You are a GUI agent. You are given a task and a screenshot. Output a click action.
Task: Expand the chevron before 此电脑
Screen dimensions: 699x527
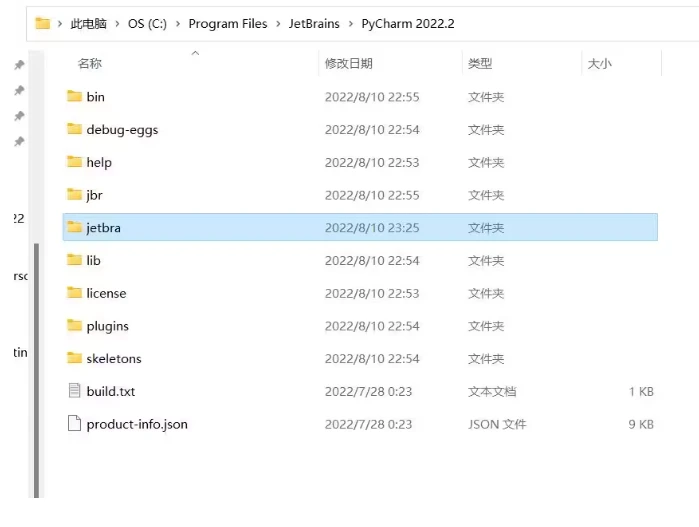[x=60, y=24]
